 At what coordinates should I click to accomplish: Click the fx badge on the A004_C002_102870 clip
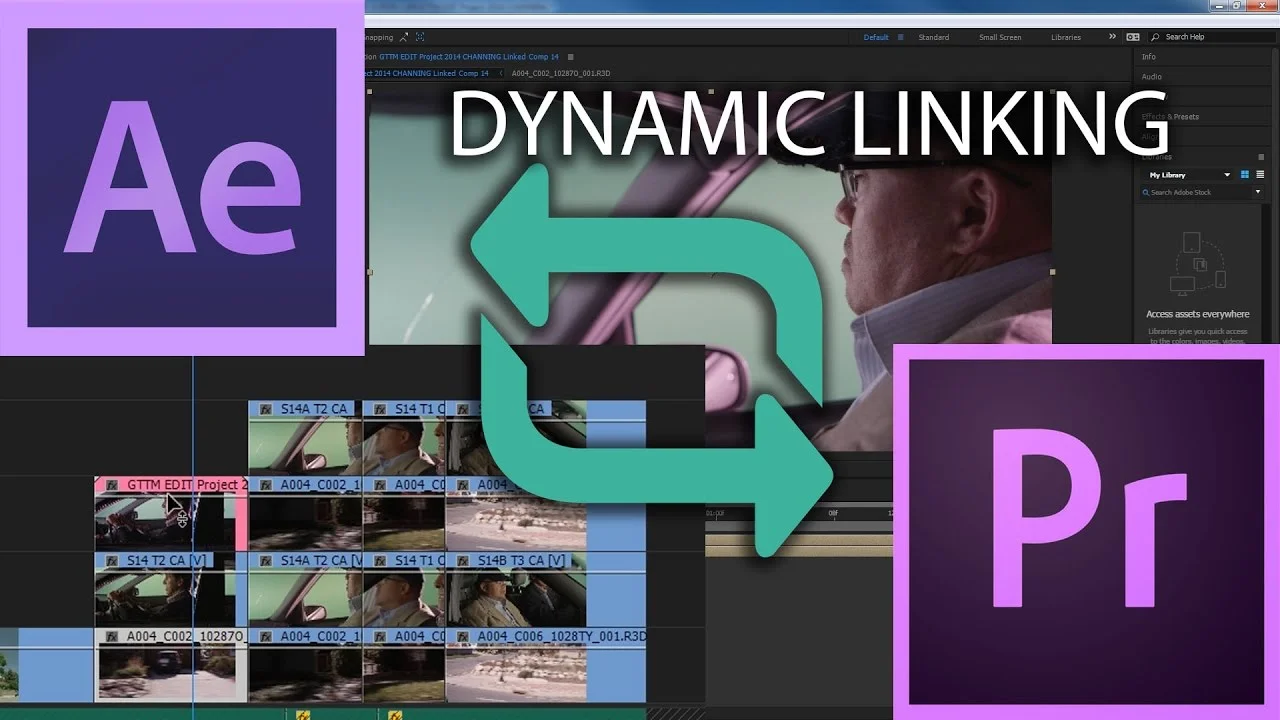(x=111, y=637)
